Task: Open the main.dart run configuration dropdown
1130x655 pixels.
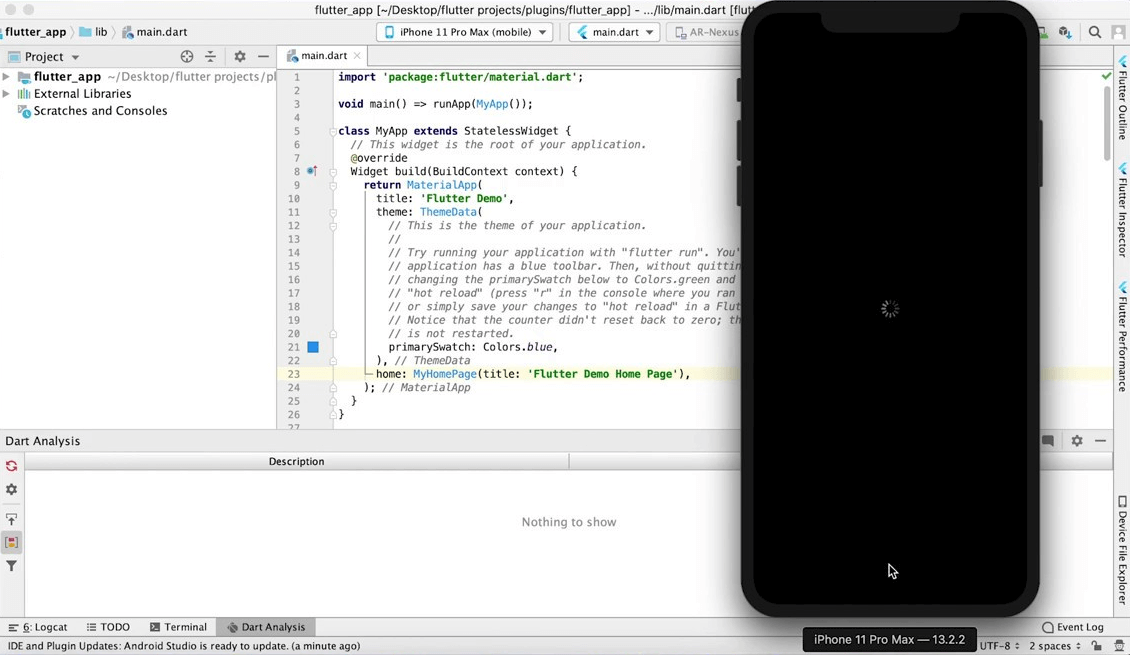Action: [613, 31]
